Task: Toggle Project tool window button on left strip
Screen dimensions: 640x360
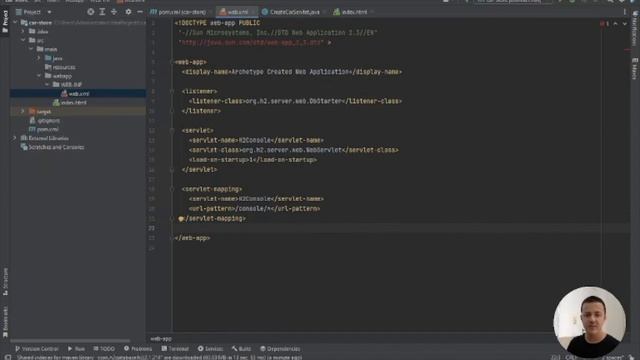Action: click(5, 21)
